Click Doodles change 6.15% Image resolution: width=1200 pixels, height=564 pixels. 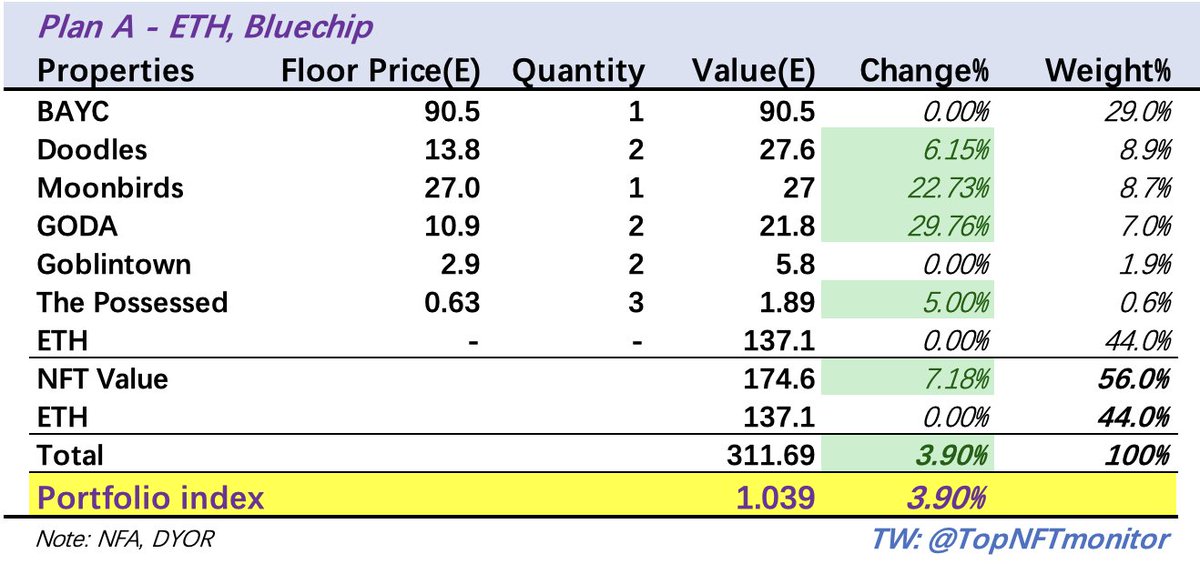coord(954,149)
